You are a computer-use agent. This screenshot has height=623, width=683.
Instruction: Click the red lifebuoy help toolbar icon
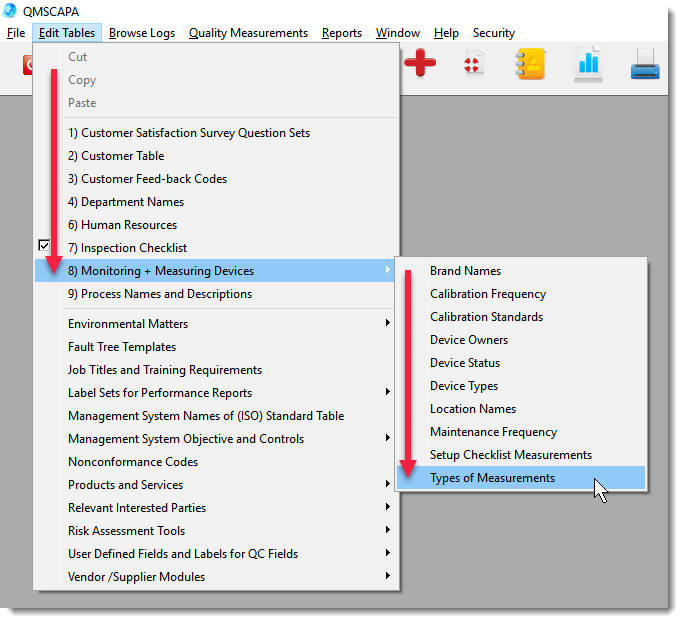click(473, 65)
